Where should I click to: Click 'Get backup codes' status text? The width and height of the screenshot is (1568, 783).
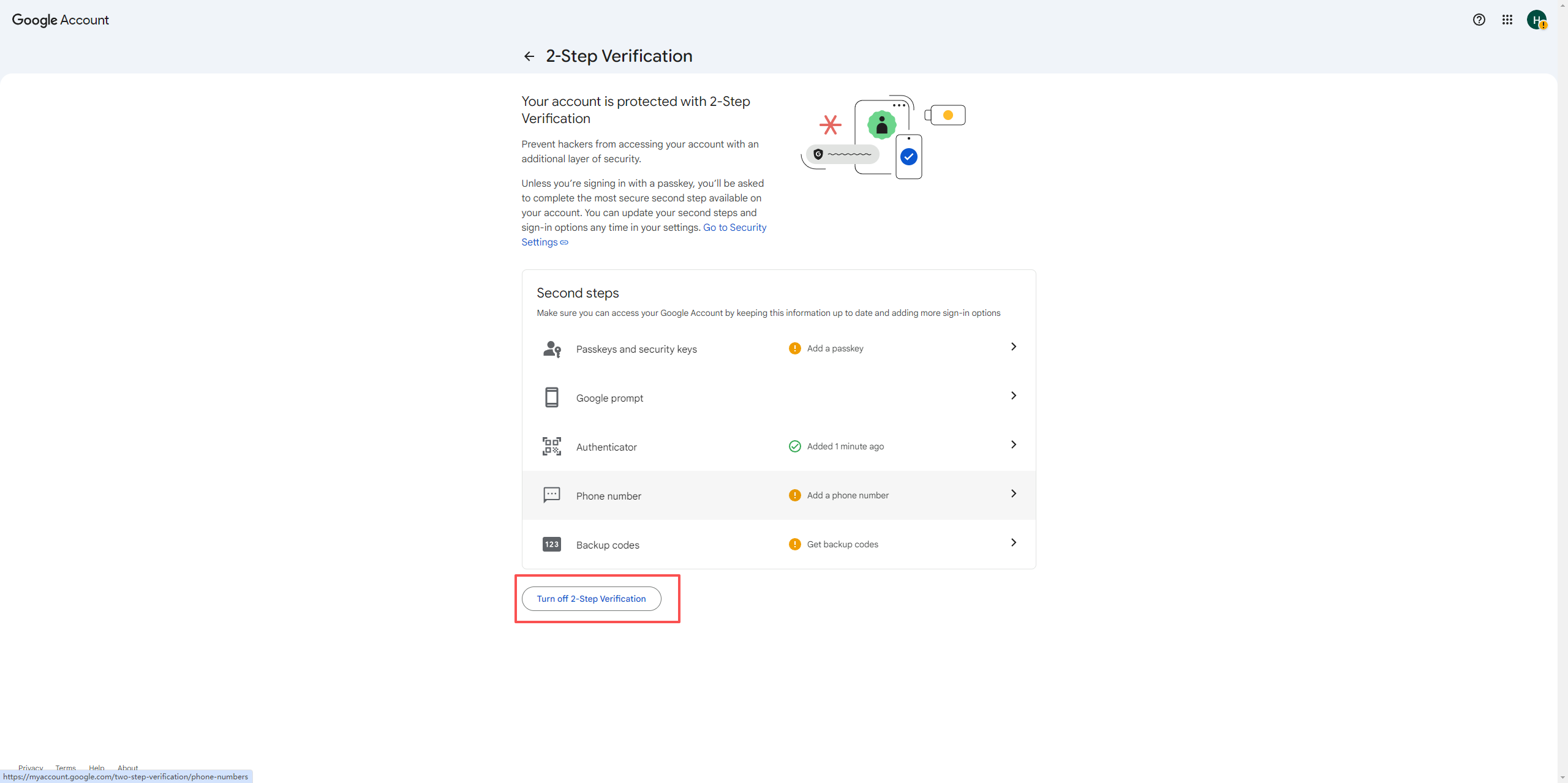coord(842,544)
